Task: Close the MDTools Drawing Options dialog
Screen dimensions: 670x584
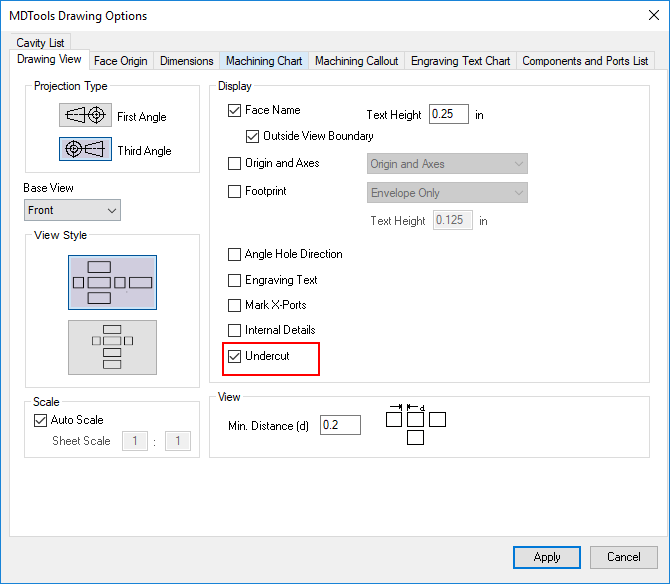Action: tap(654, 15)
